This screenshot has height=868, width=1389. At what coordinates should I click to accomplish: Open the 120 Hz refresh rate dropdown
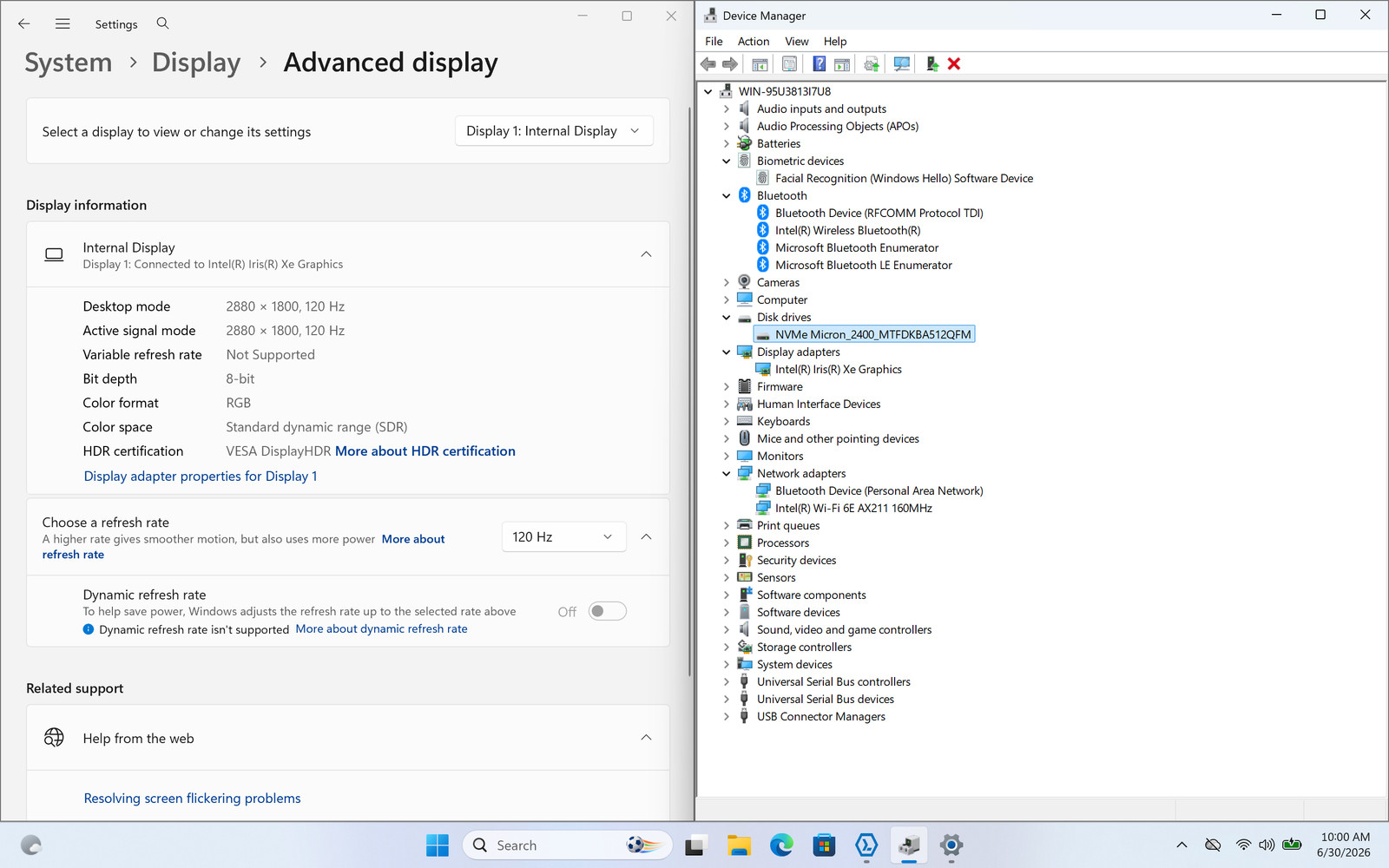tap(563, 537)
